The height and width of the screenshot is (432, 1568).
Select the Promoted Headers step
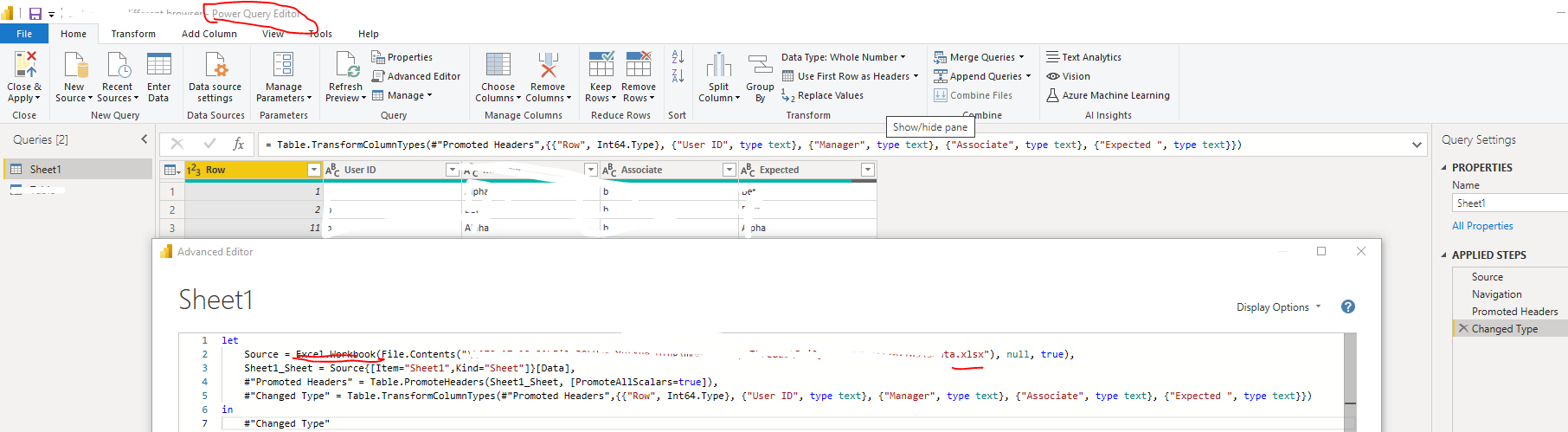[1514, 312]
